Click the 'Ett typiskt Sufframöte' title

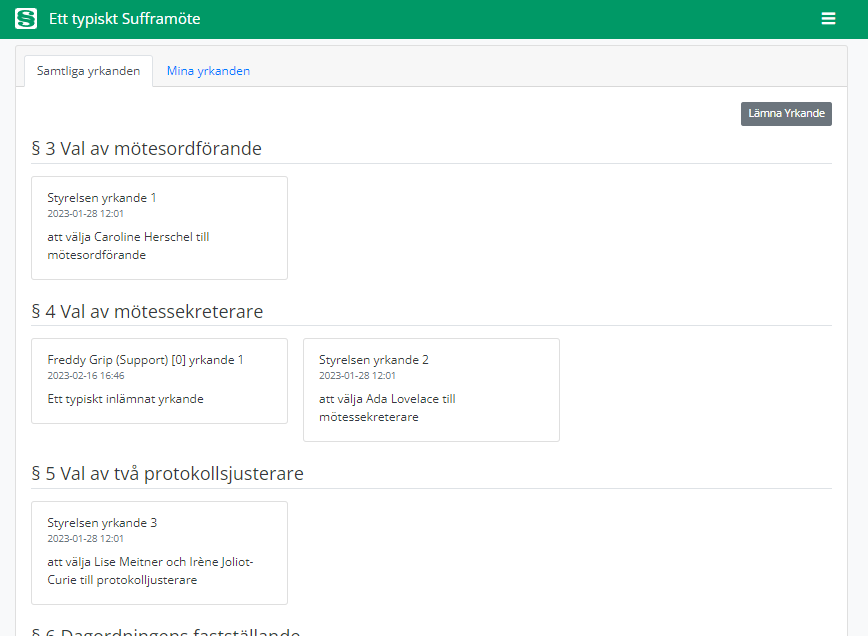click(124, 19)
